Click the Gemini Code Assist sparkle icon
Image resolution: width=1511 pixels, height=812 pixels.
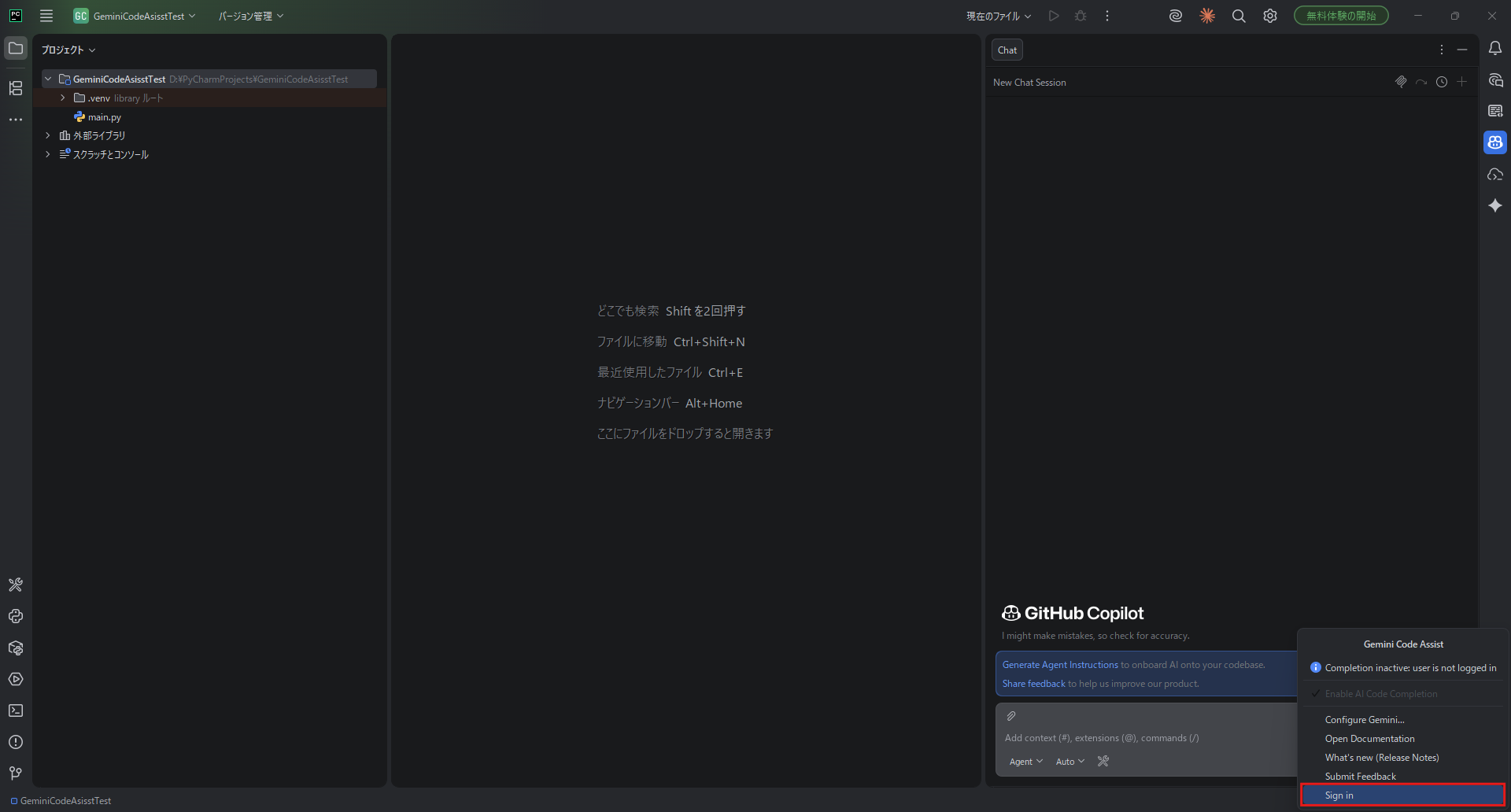coord(1494,205)
